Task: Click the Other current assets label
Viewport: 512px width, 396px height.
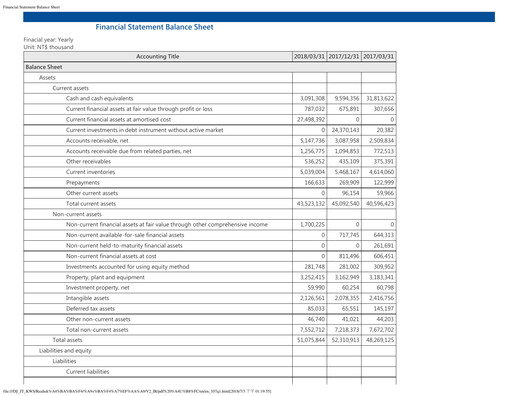Action: (92, 193)
